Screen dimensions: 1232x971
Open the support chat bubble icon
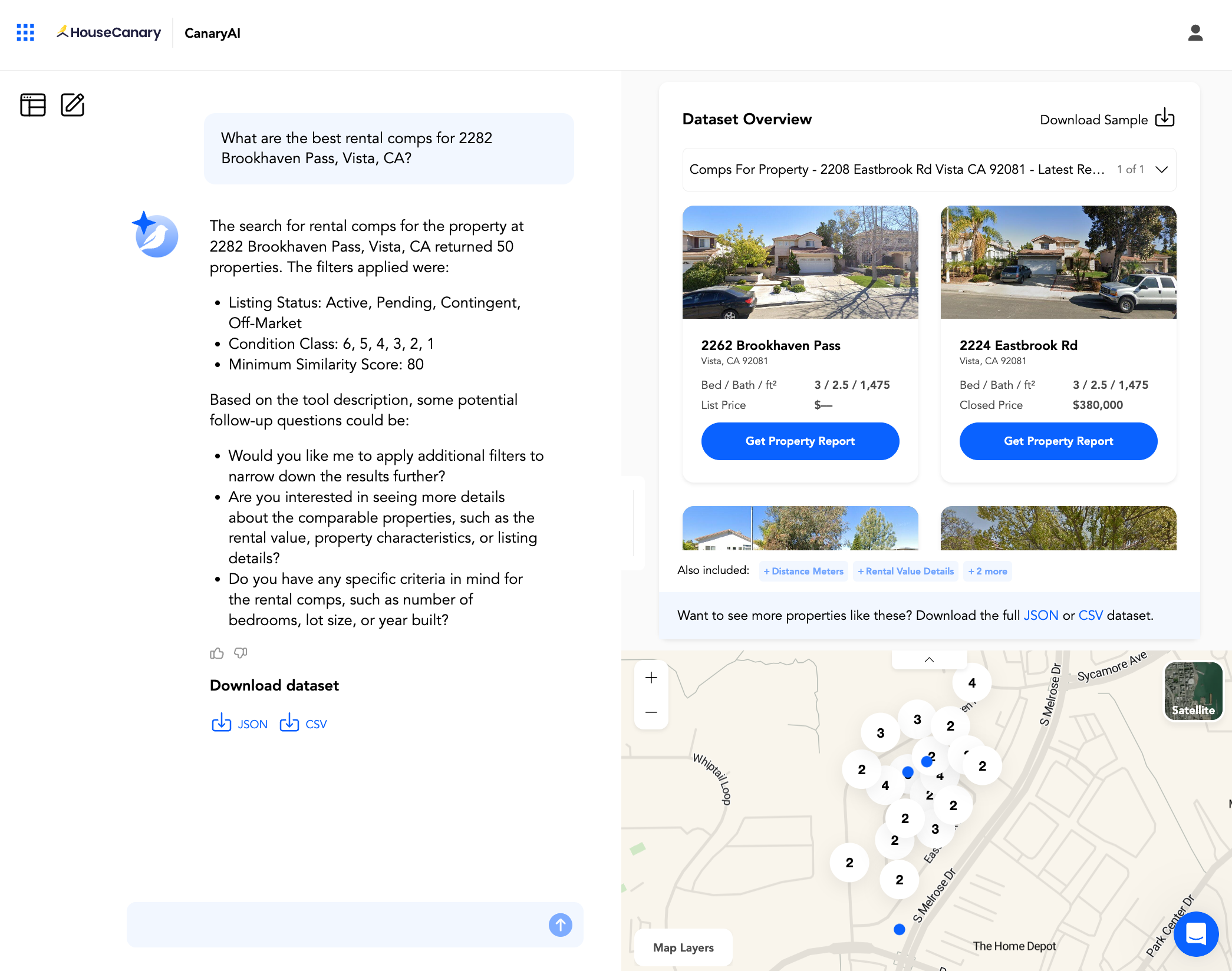[x=1195, y=933]
